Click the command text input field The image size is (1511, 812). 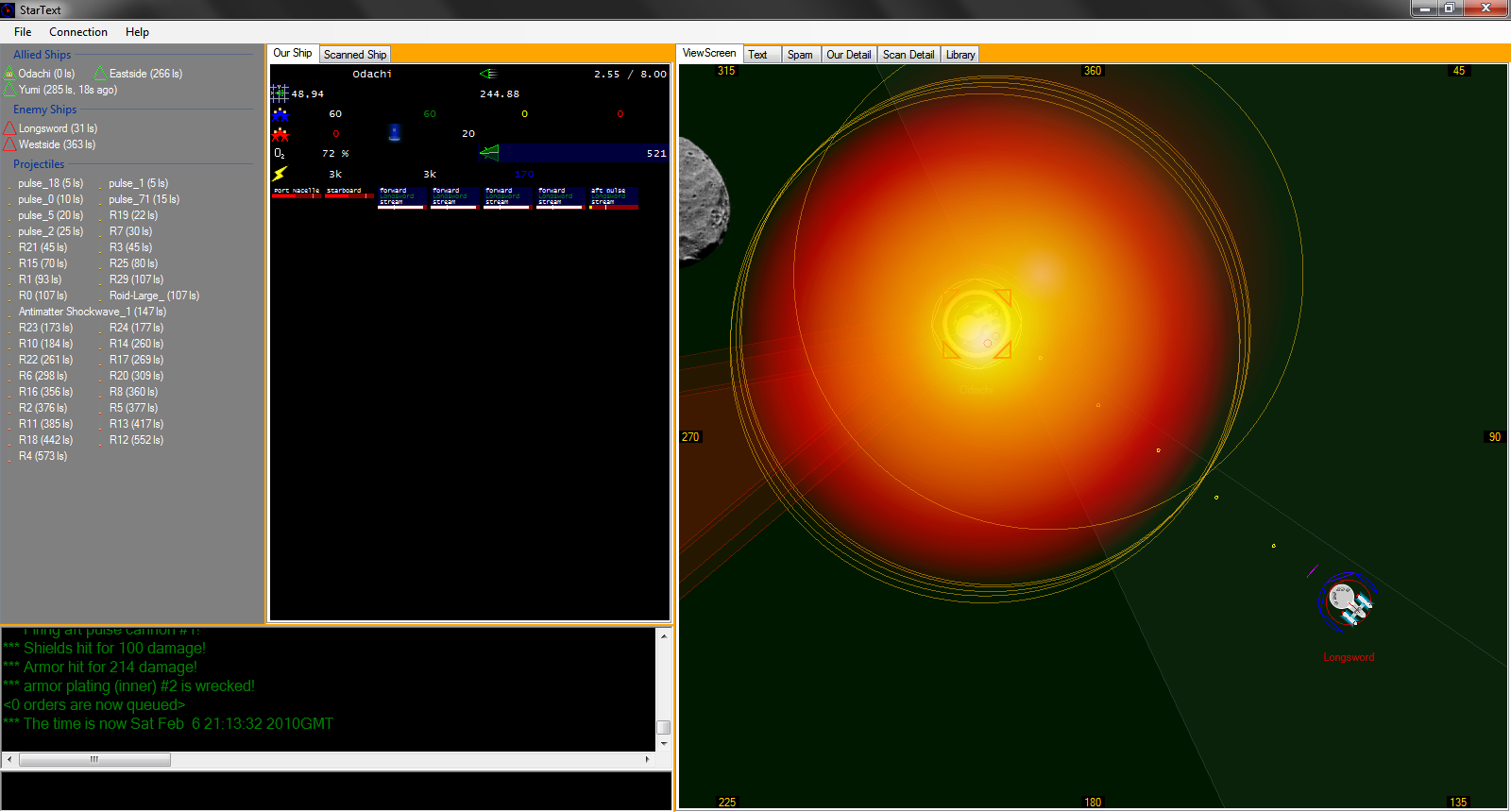tap(336, 790)
